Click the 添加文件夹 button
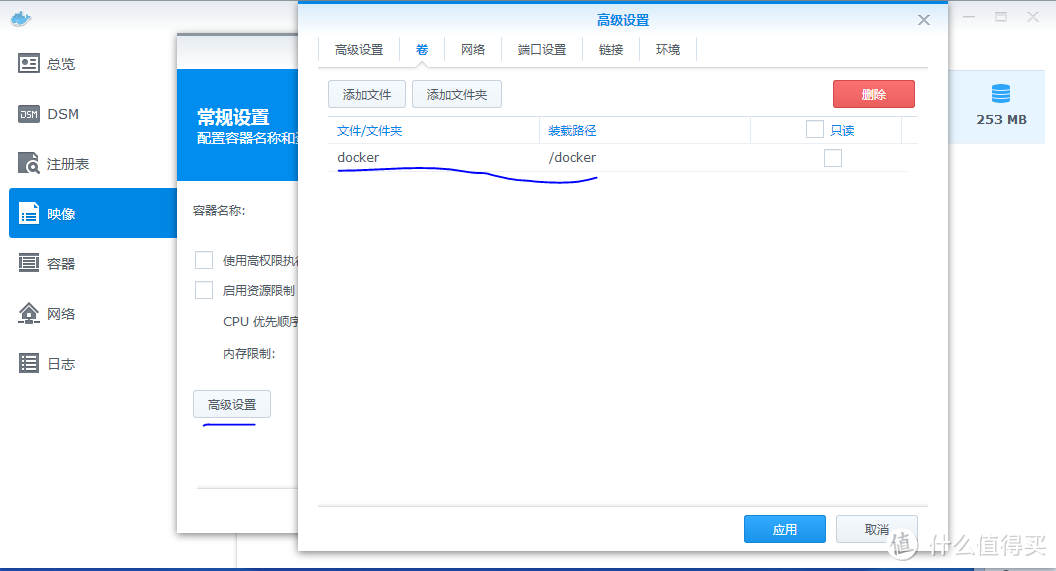The height and width of the screenshot is (571, 1056). coord(457,94)
